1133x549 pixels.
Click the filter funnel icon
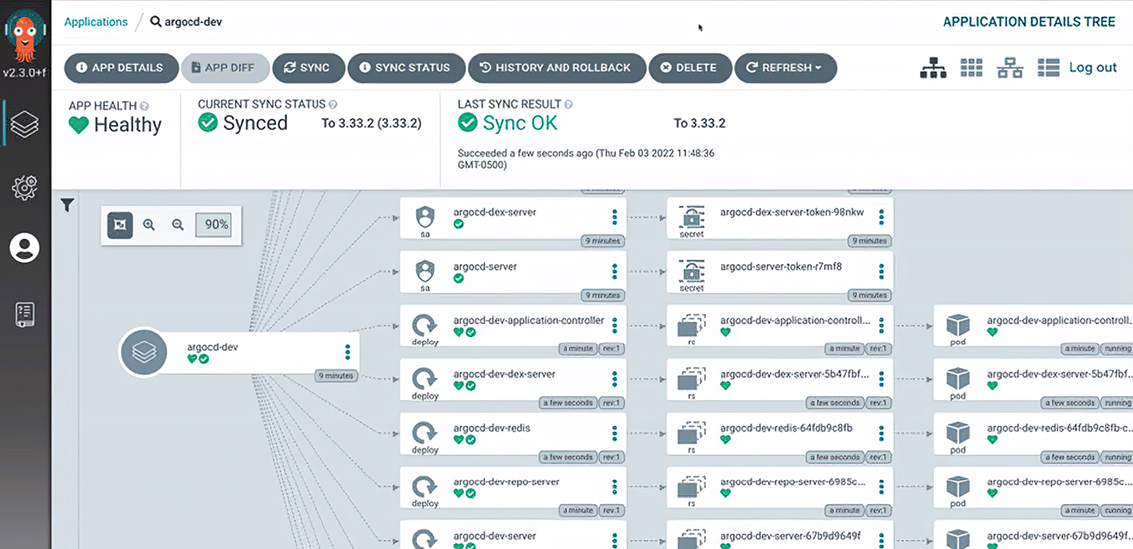[x=67, y=206]
